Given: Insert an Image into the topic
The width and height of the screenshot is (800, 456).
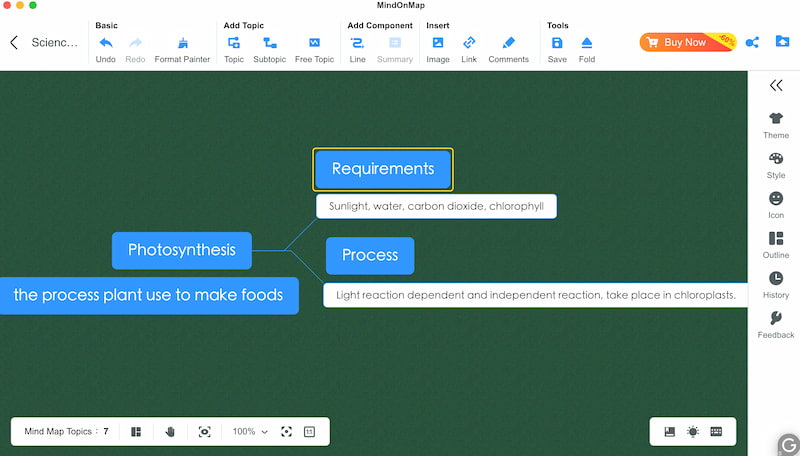Looking at the screenshot, I should (x=438, y=43).
